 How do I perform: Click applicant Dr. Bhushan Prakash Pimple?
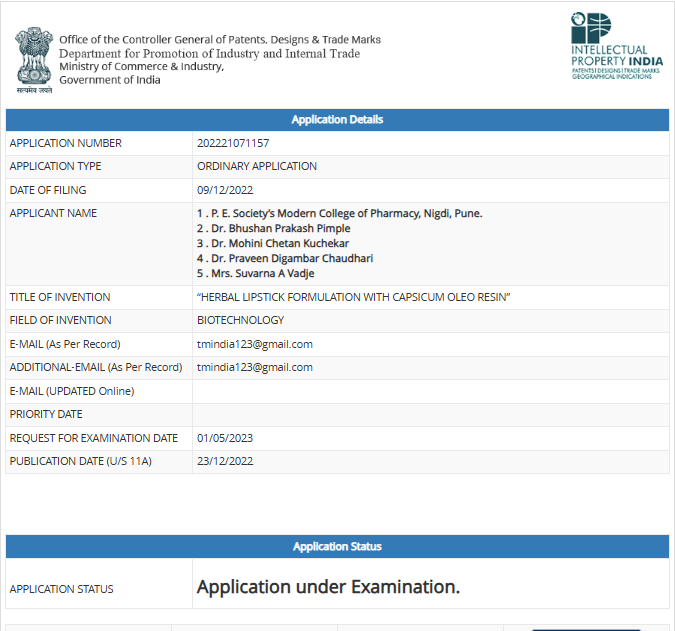point(274,228)
